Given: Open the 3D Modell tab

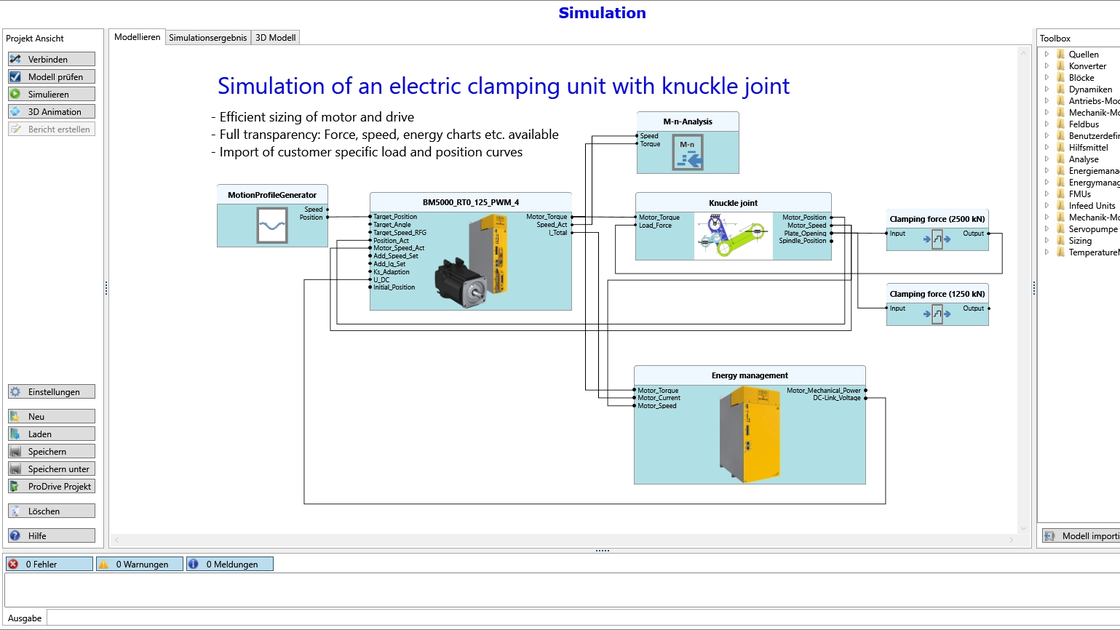Looking at the screenshot, I should 276,38.
